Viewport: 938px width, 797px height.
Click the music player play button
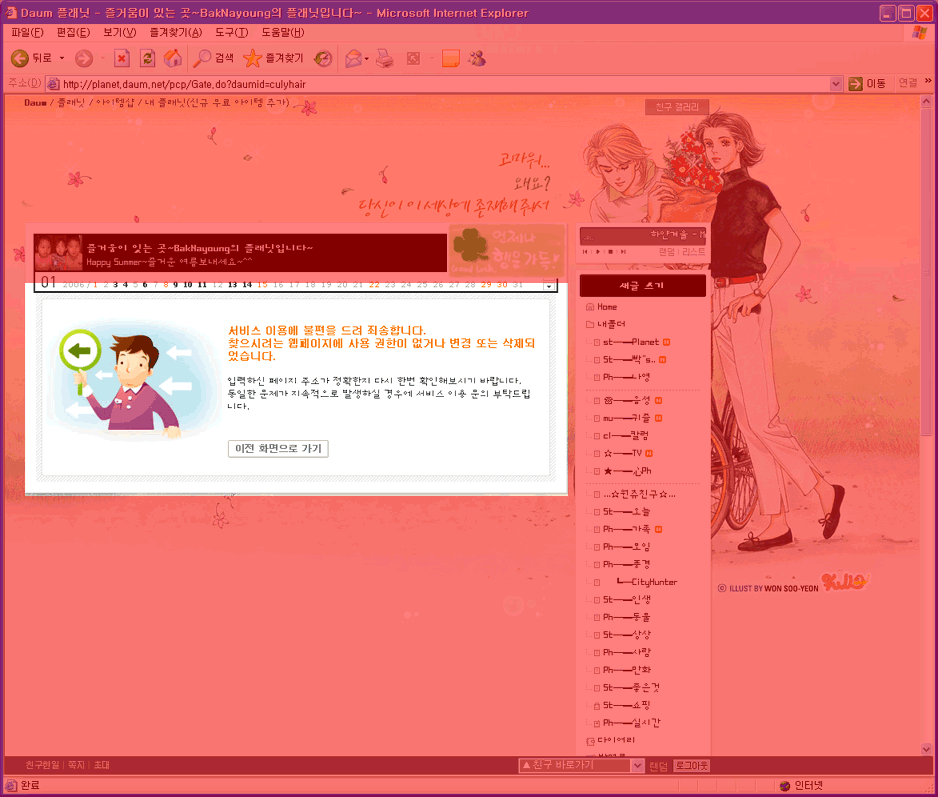point(598,252)
